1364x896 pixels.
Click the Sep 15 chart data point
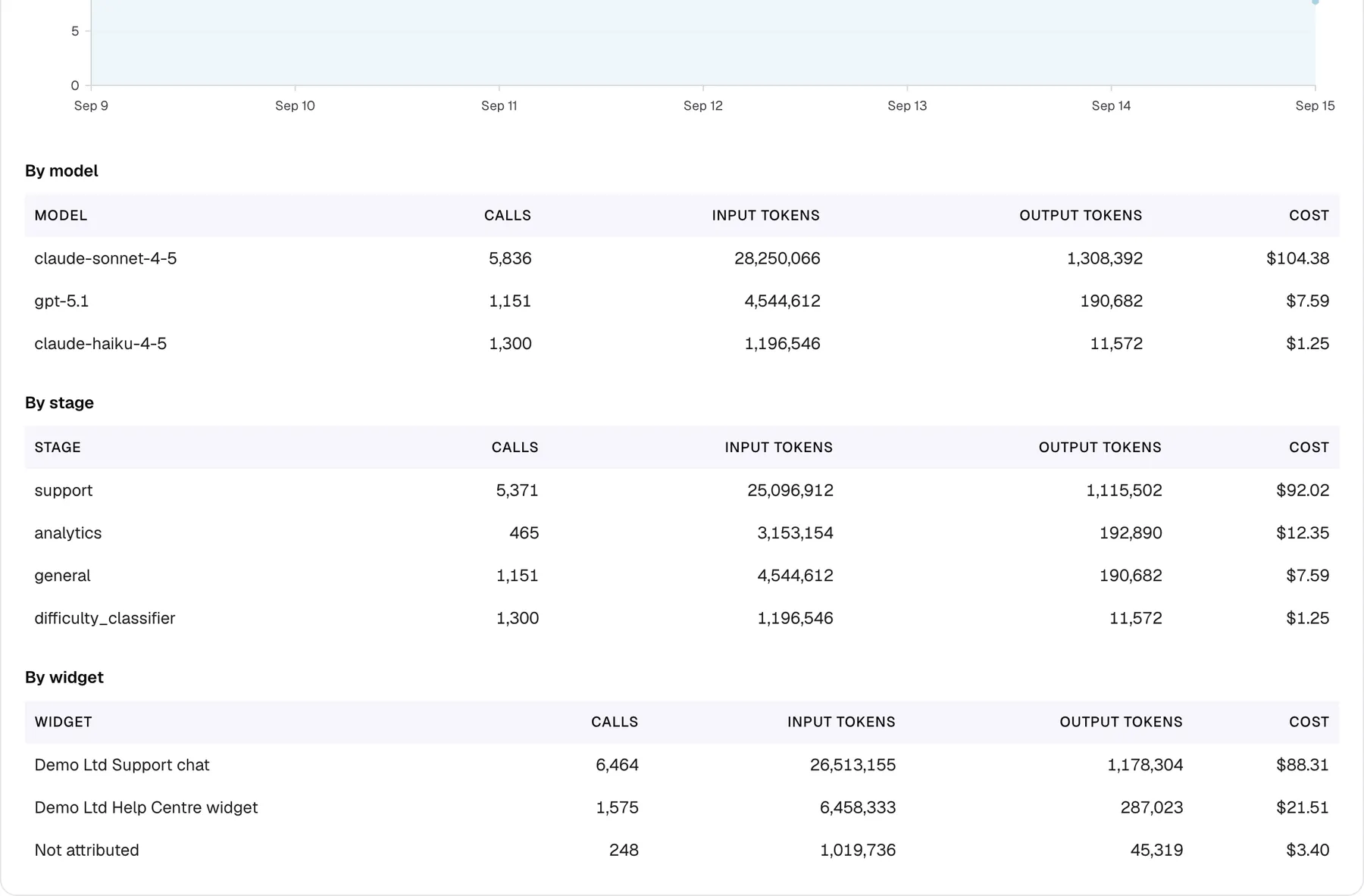pyautogui.click(x=1316, y=2)
